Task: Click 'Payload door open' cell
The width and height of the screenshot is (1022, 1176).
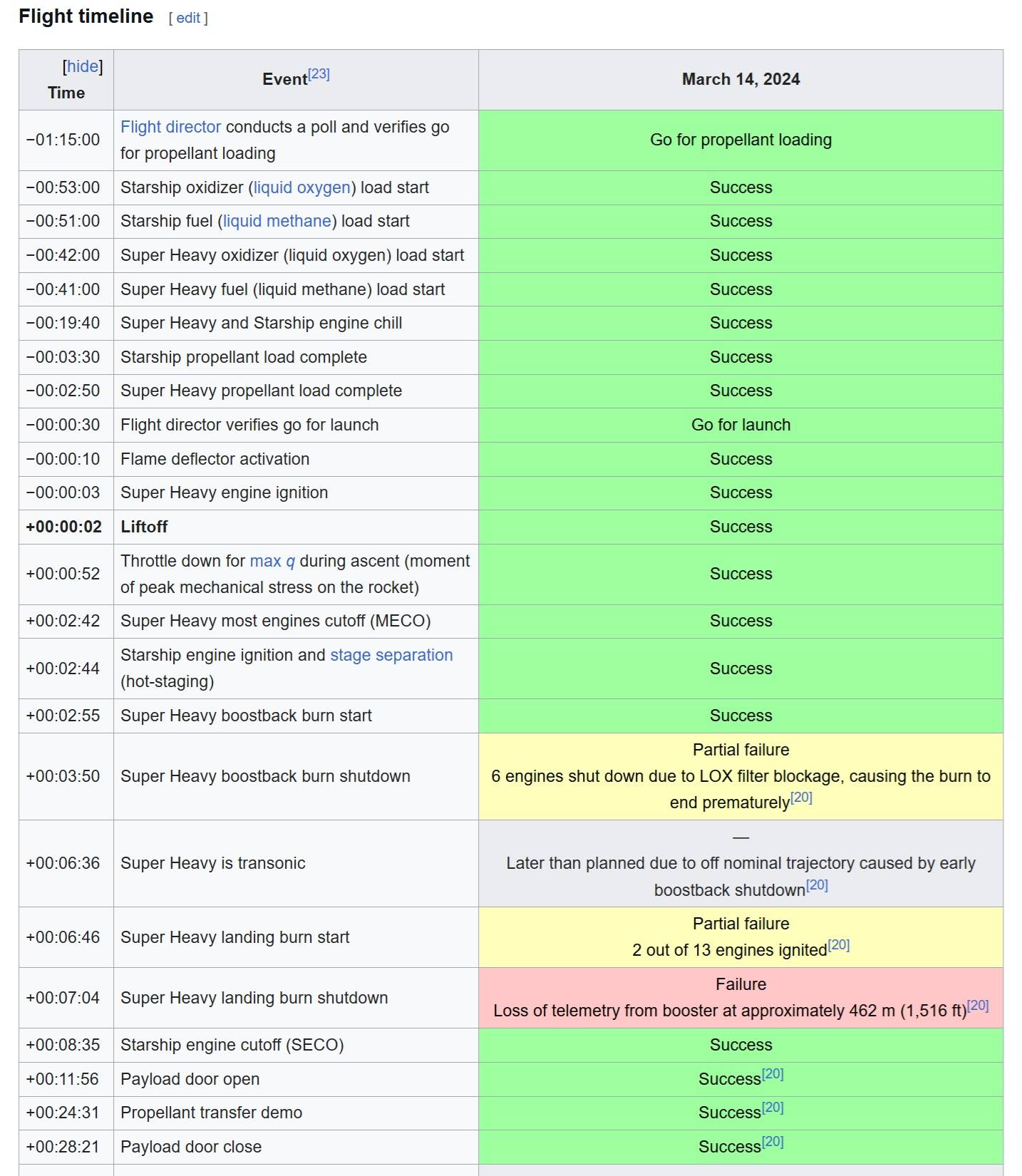Action: (x=296, y=1079)
